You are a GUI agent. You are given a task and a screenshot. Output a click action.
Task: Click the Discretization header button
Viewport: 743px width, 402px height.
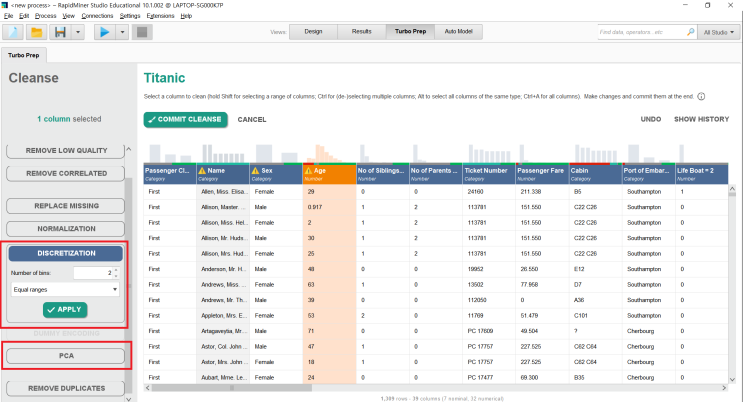65,253
